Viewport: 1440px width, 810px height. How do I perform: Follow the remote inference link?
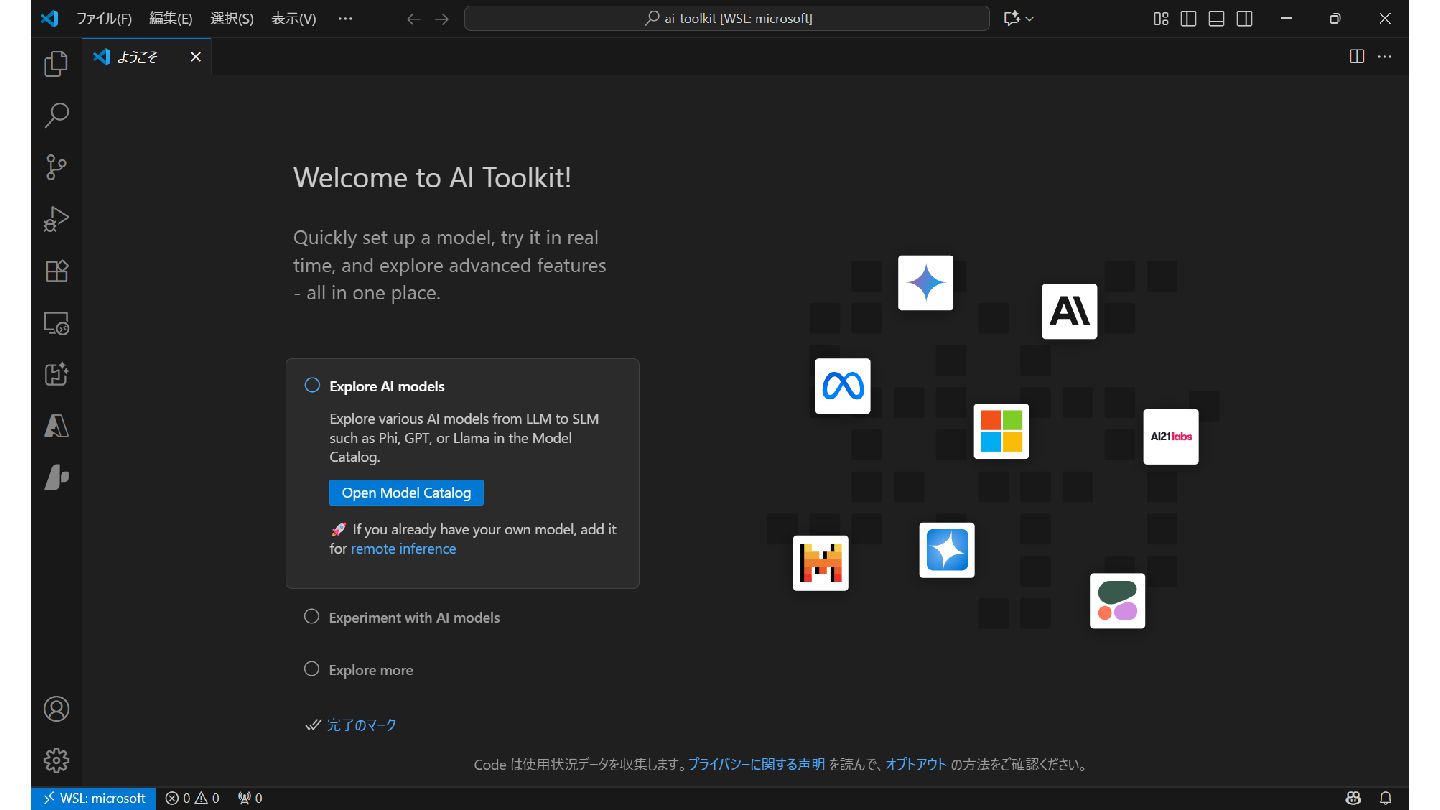(403, 549)
